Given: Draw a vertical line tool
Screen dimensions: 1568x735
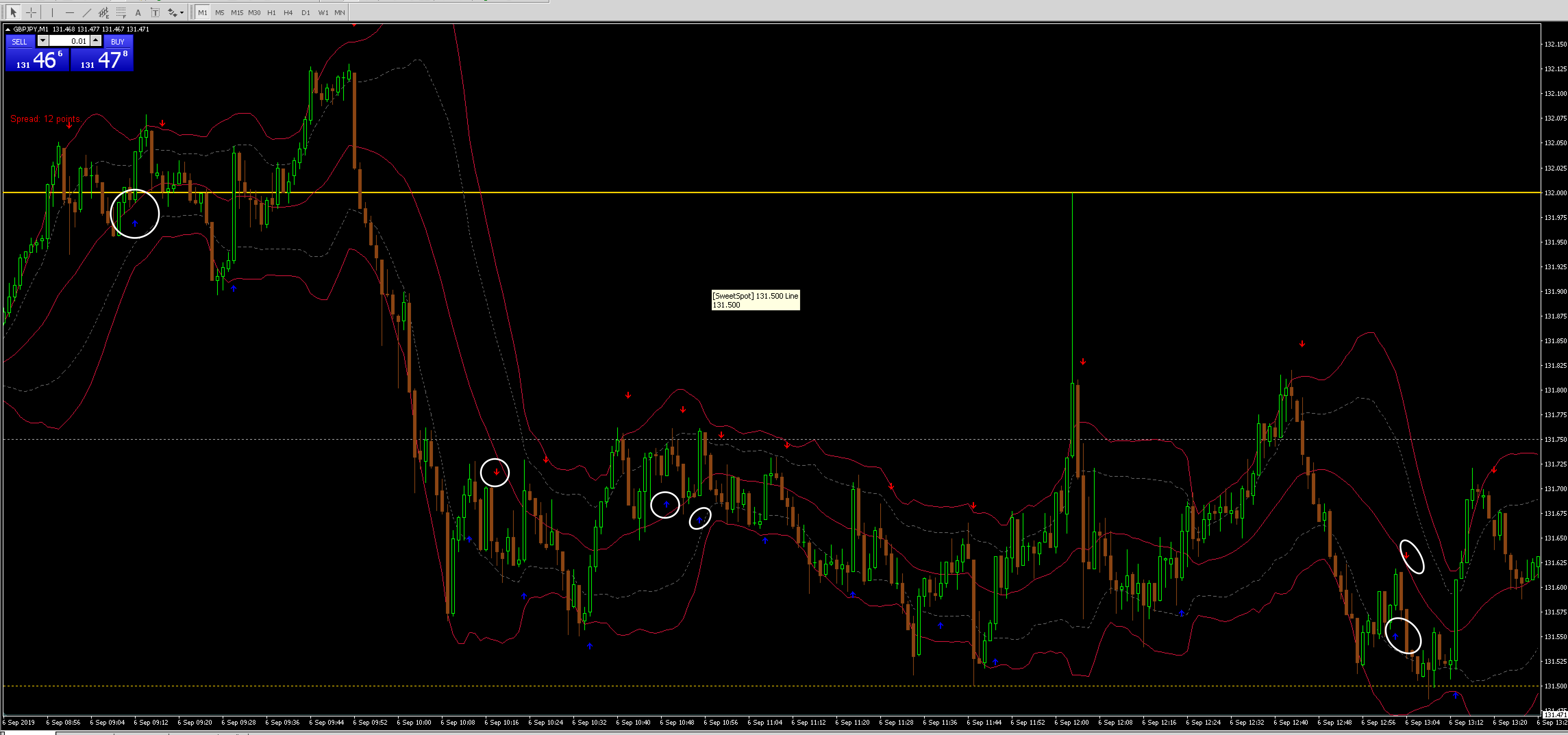Looking at the screenshot, I should (52, 12).
